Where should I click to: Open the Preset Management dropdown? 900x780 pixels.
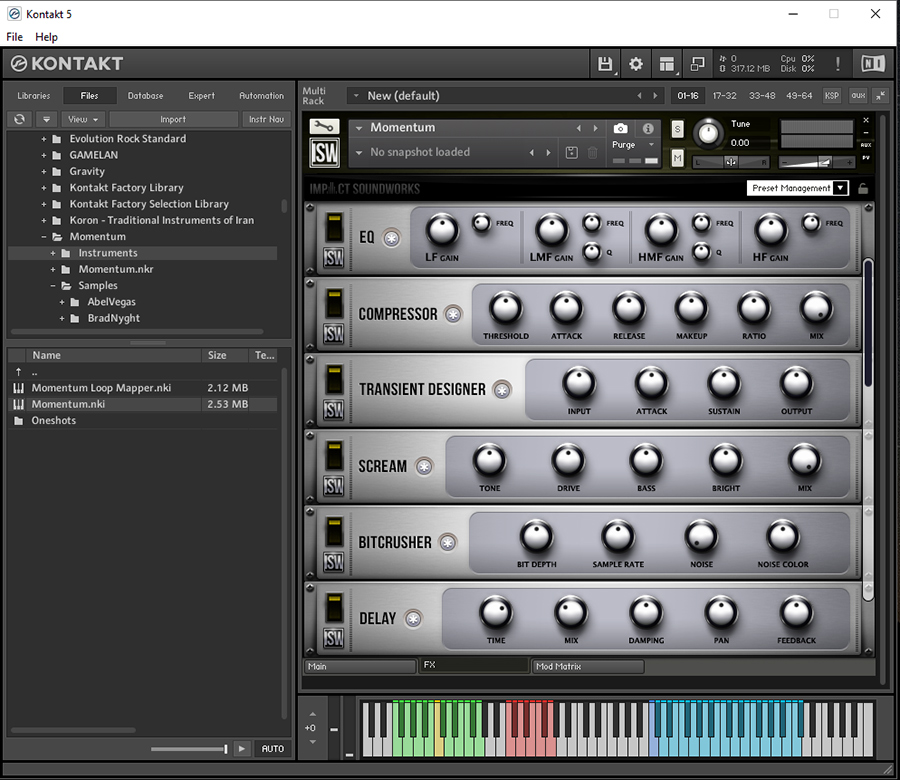[x=797, y=188]
